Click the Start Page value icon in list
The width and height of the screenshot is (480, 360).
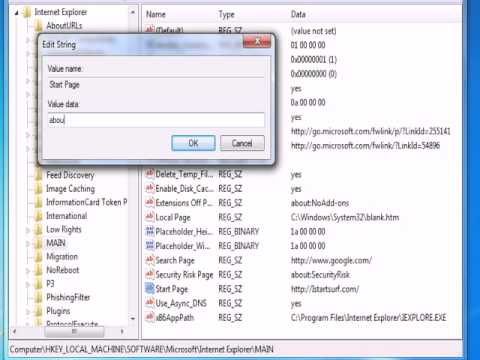(150, 288)
